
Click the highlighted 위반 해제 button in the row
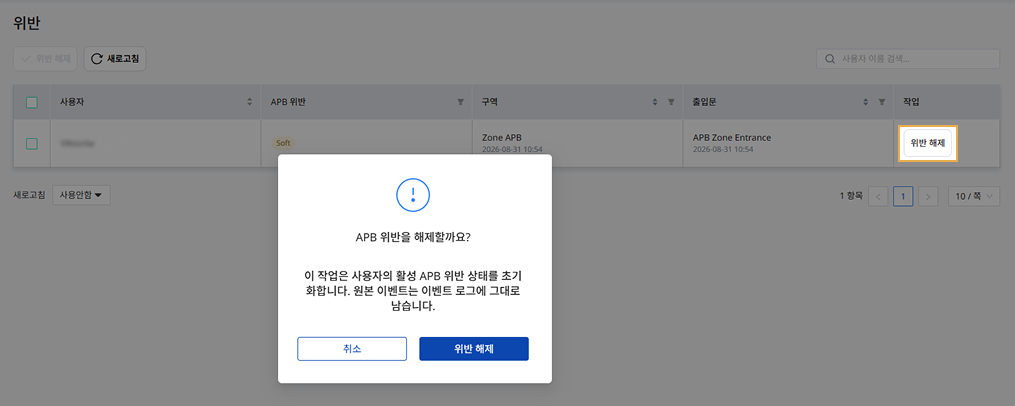click(x=928, y=144)
